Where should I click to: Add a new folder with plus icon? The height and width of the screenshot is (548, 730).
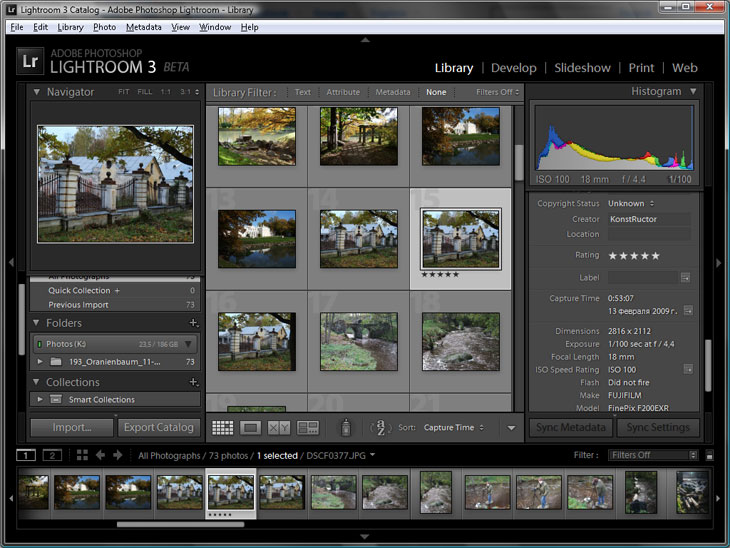tap(194, 323)
